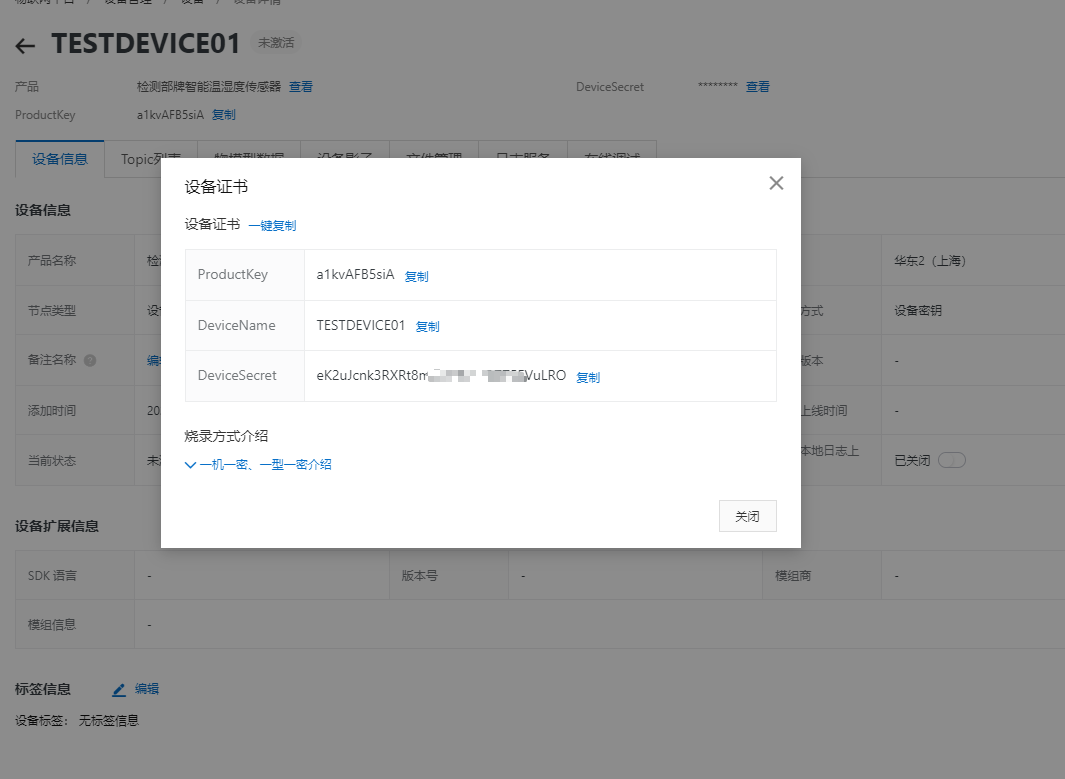
Task: Click the TESTDEVICE01 page heading
Action: (x=146, y=44)
